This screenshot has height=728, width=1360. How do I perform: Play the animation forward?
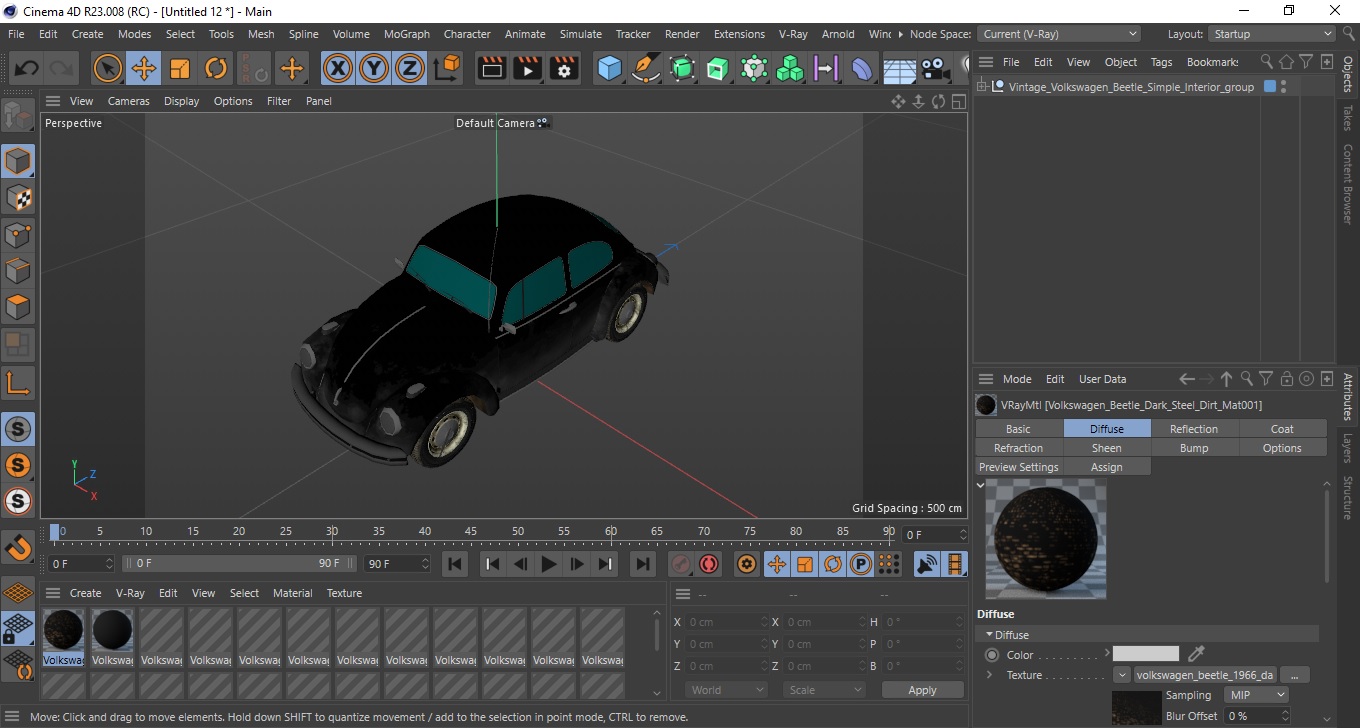pos(548,564)
